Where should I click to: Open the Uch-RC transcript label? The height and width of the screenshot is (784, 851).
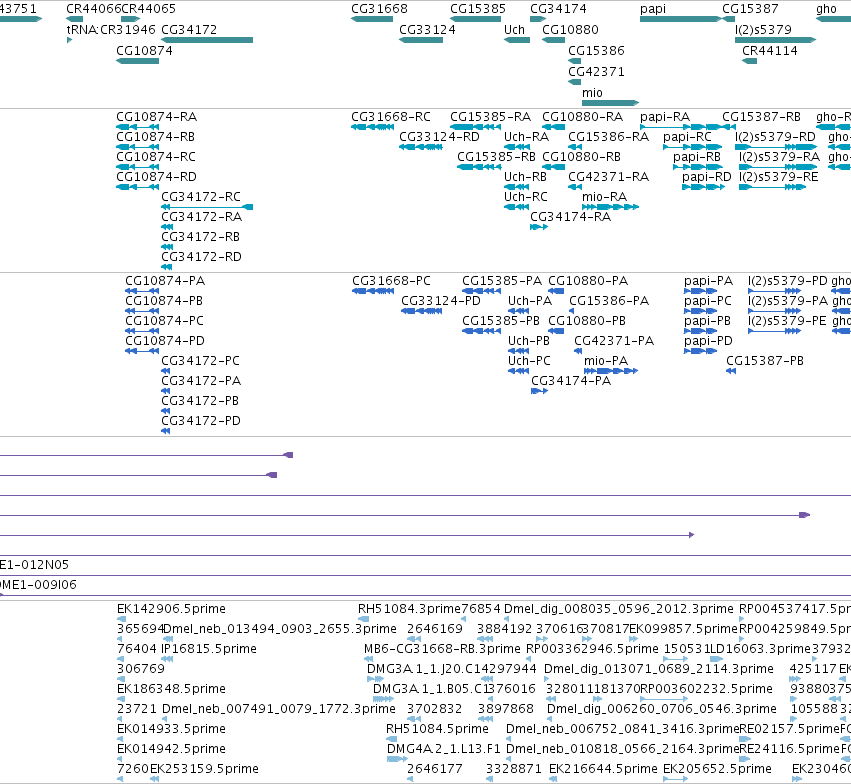pos(526,197)
